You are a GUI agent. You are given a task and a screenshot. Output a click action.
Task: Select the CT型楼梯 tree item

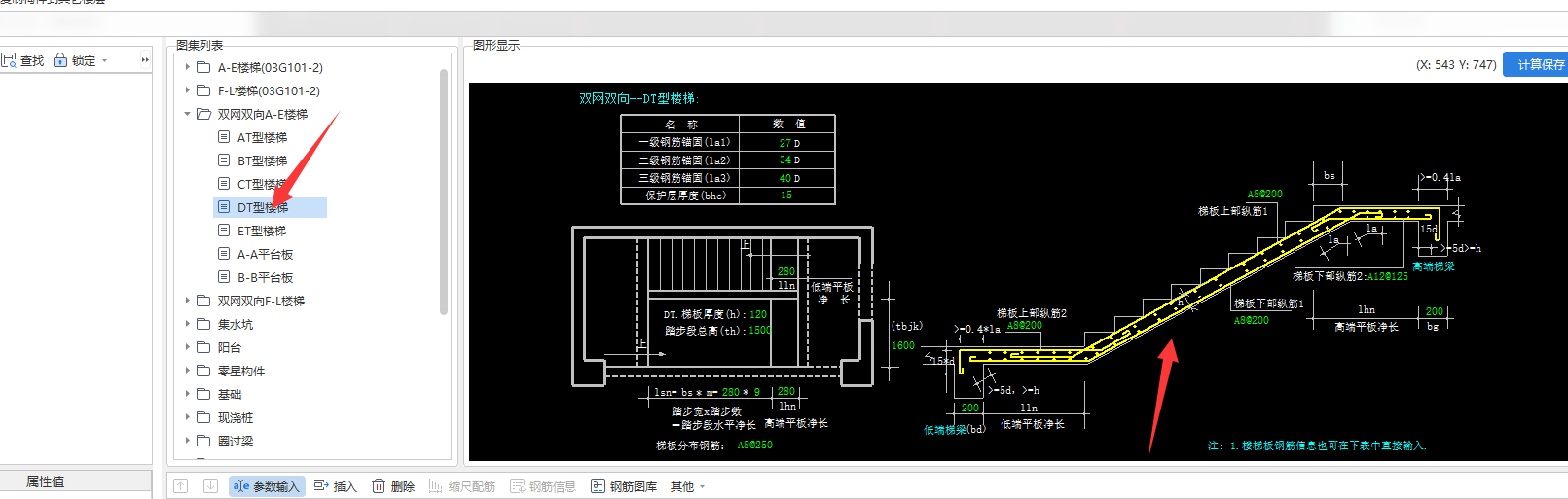click(x=262, y=184)
